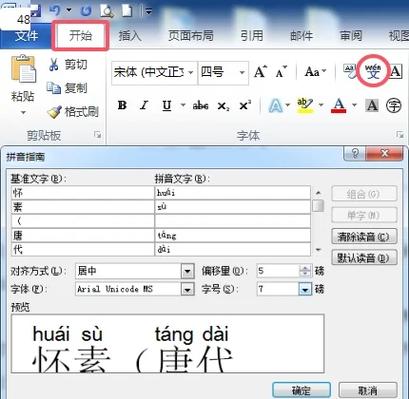
Task: Click the dialog help question mark button
Action: (355, 153)
